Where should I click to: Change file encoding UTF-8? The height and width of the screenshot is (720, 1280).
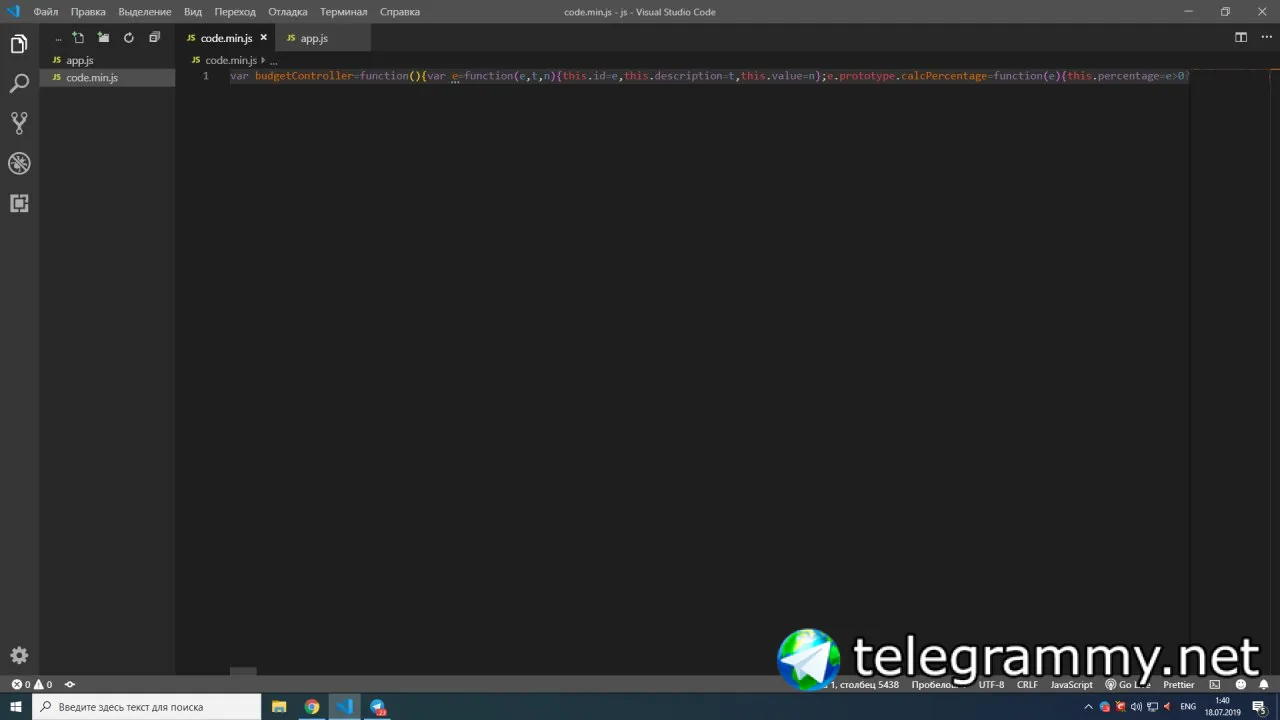[x=991, y=685]
